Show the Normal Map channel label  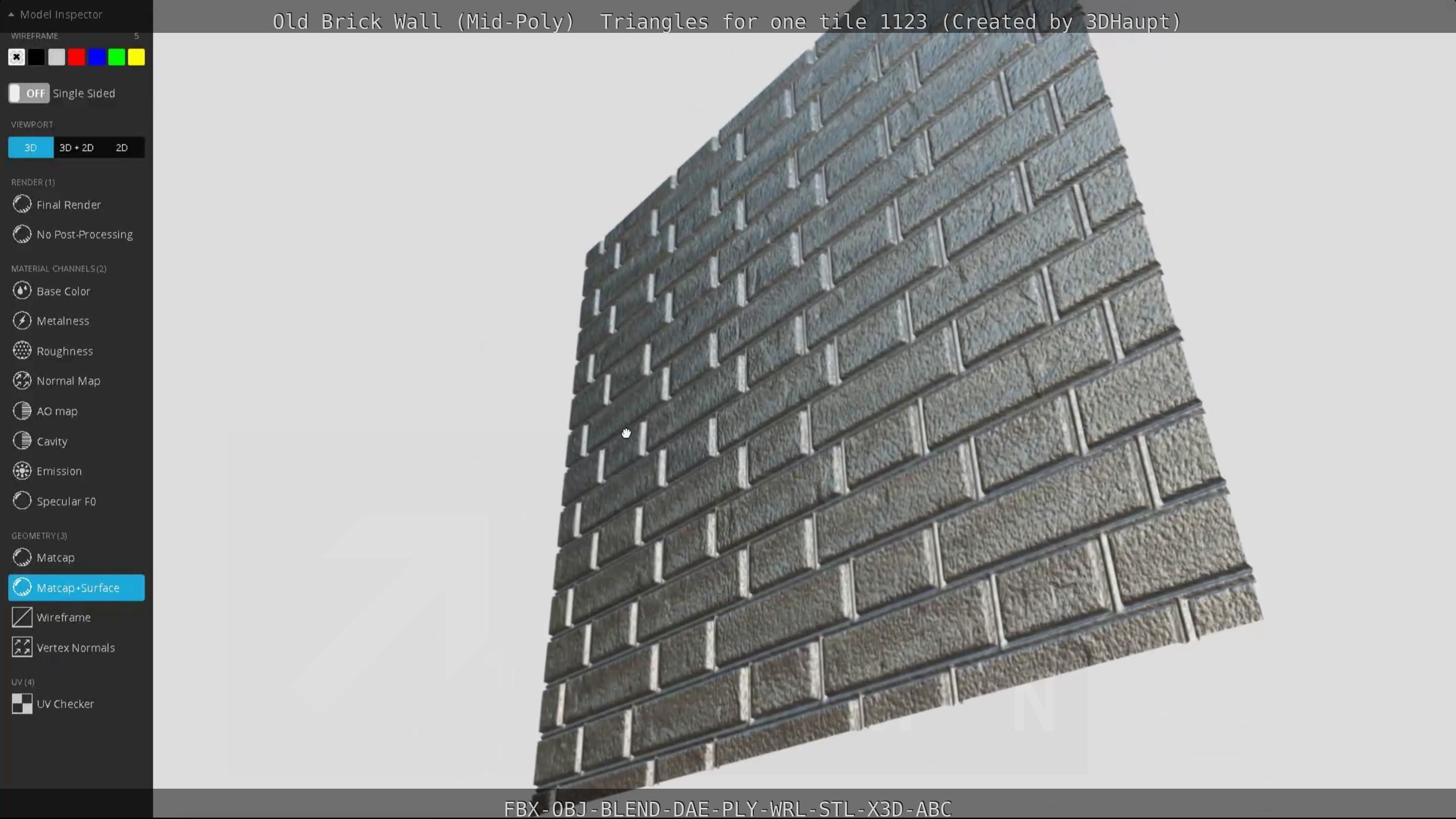[x=68, y=381]
